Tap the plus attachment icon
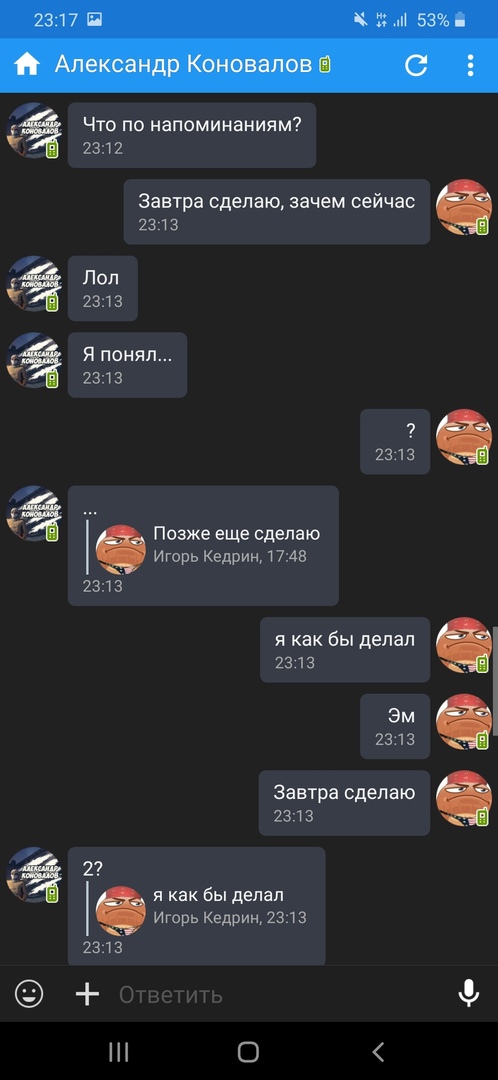 [87, 994]
